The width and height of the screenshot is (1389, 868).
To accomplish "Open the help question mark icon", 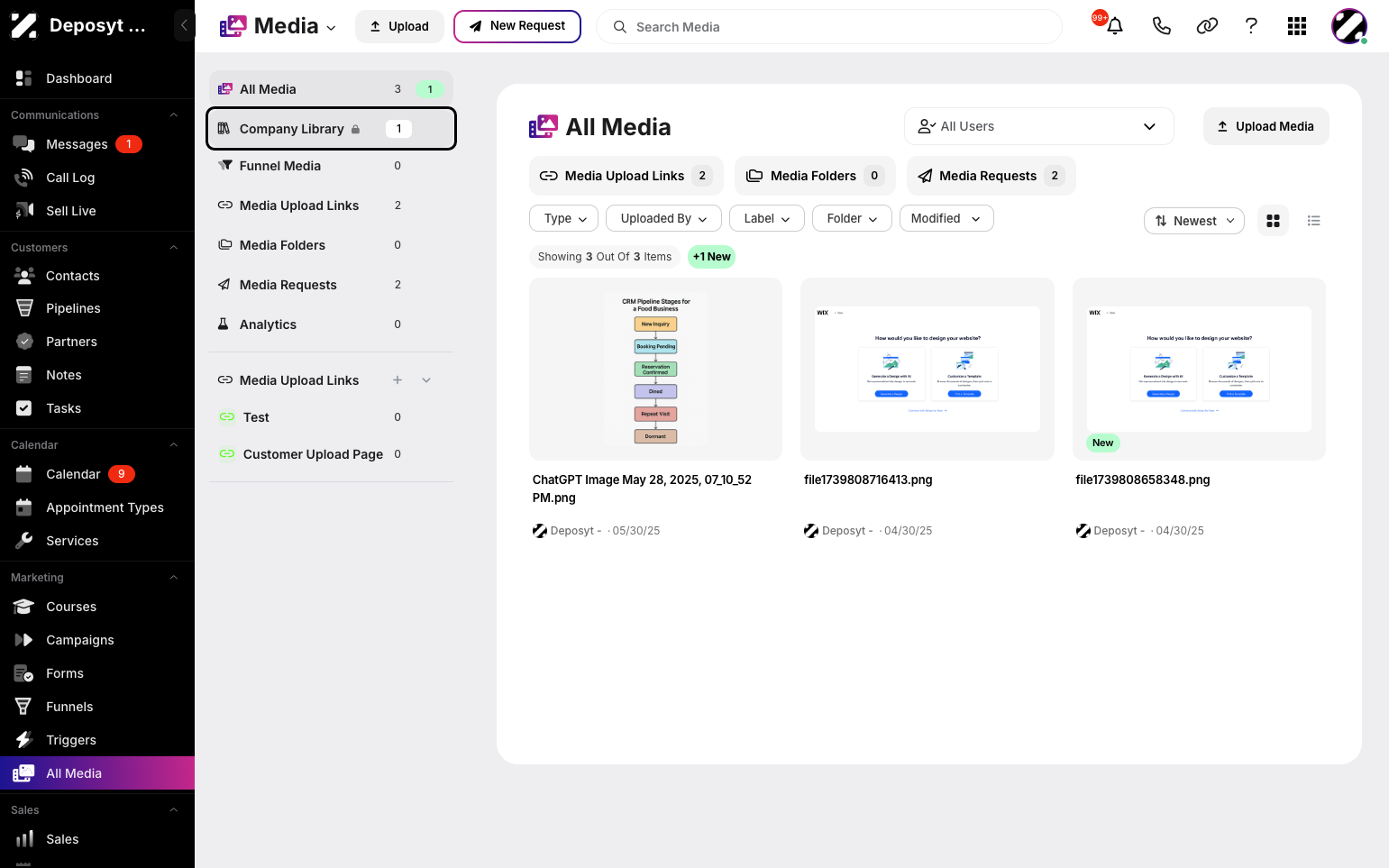I will point(1251,26).
